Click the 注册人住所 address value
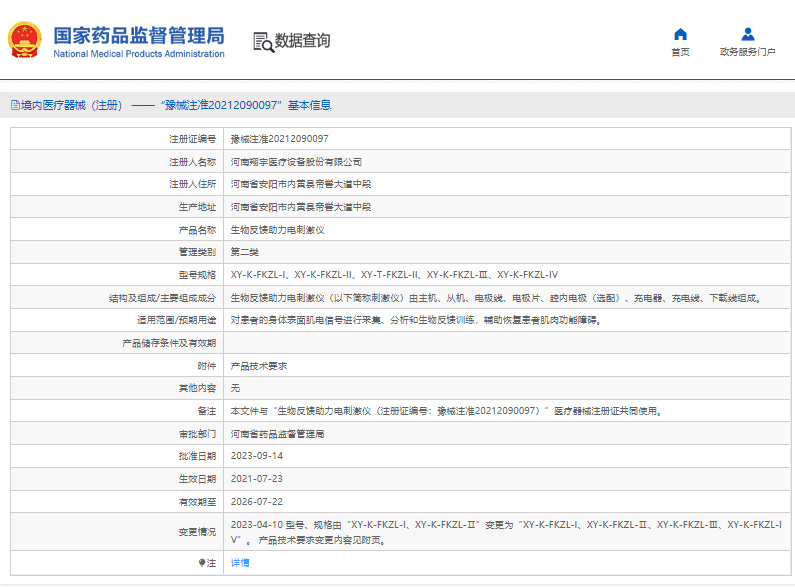 tap(301, 184)
